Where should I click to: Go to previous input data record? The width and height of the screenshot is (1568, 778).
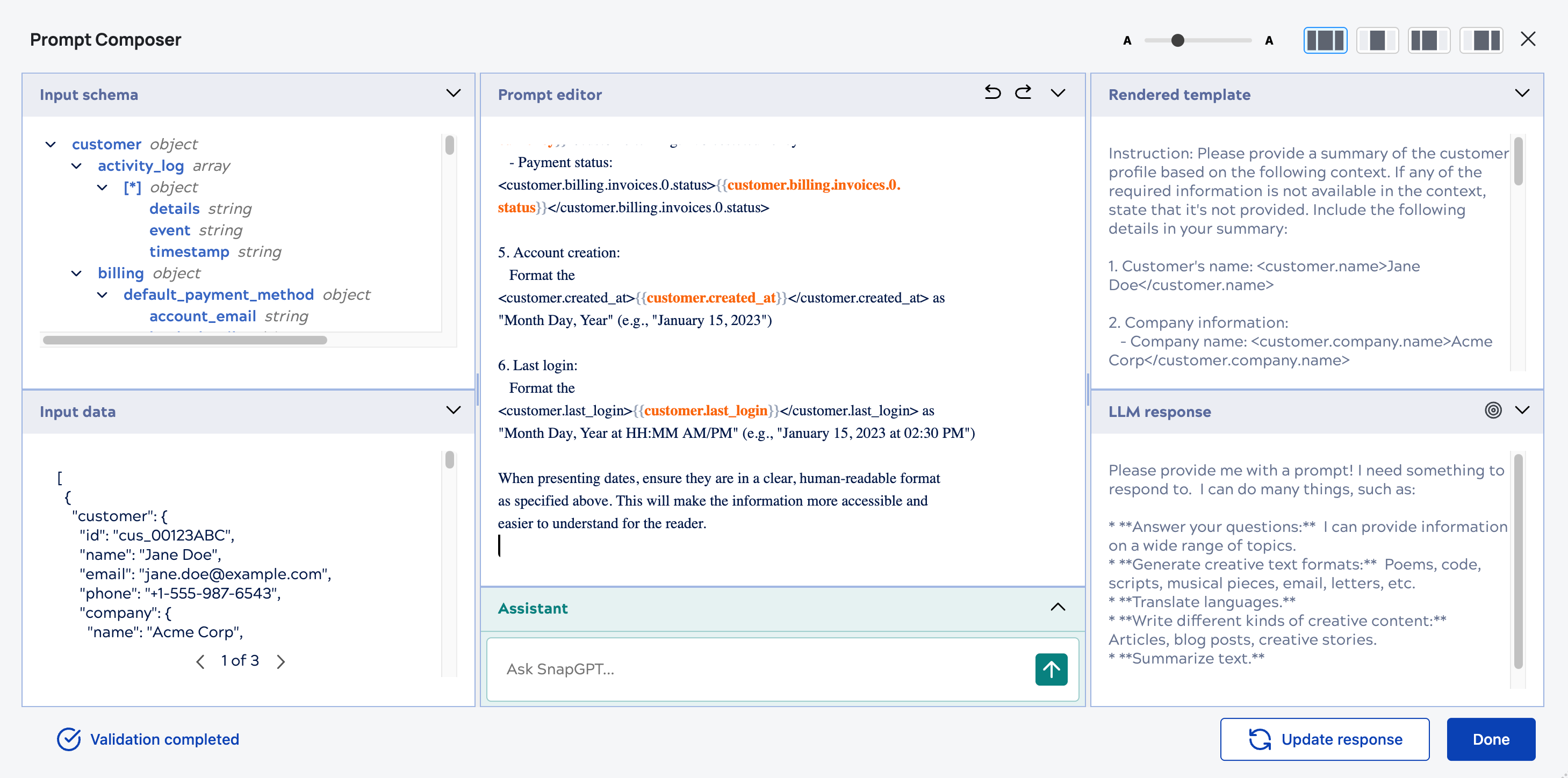click(x=200, y=661)
